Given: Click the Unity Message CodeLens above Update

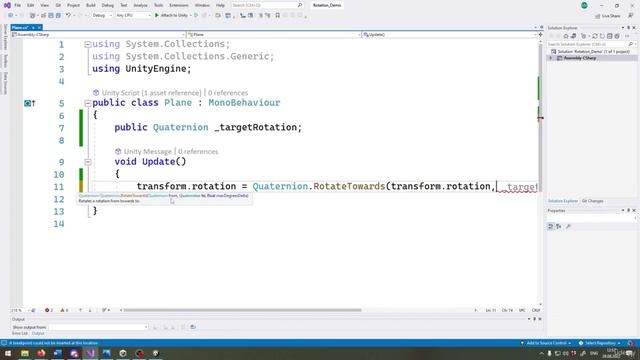Looking at the screenshot, I should click(x=147, y=151).
